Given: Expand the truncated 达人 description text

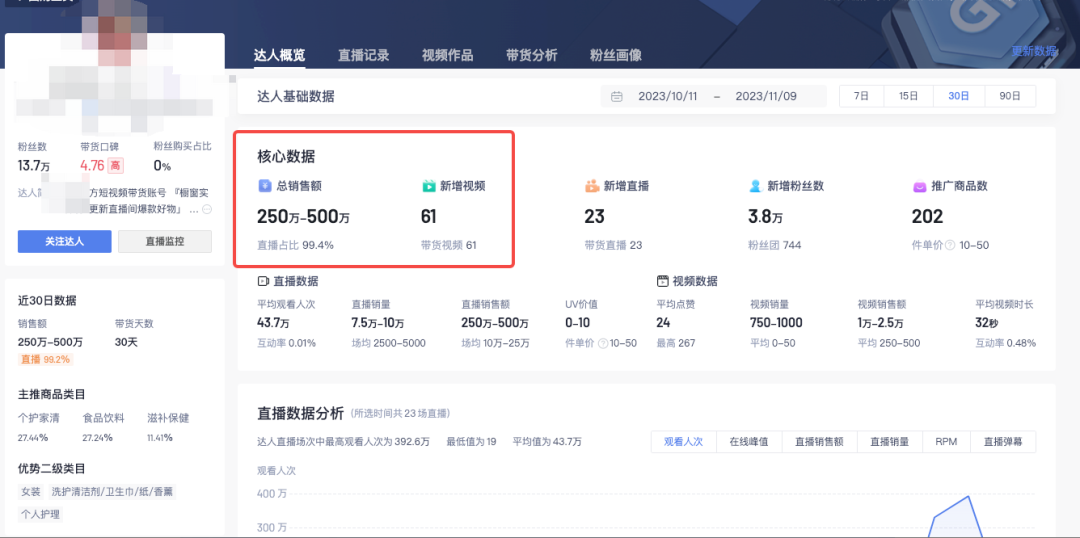Looking at the screenshot, I should [x=206, y=209].
